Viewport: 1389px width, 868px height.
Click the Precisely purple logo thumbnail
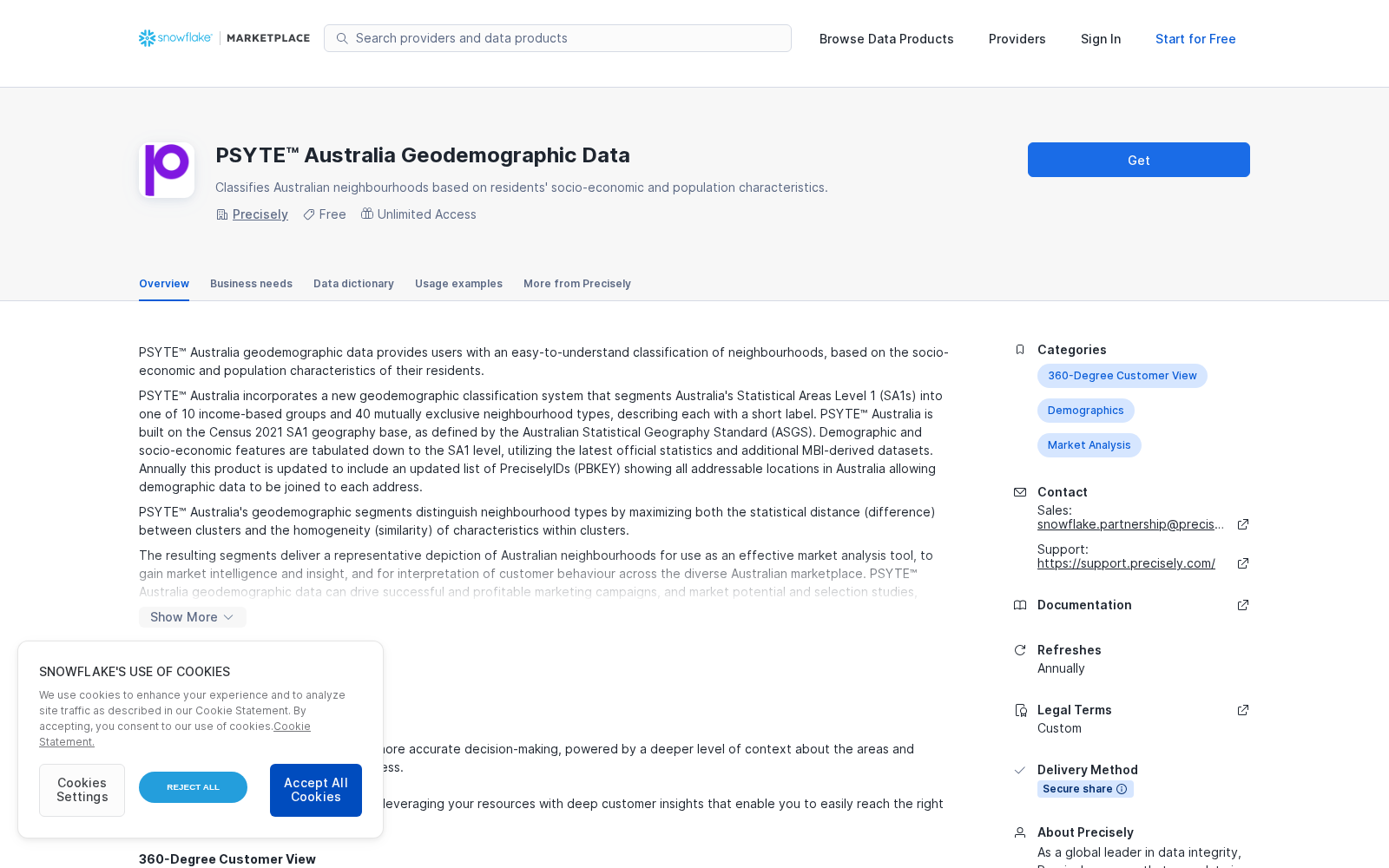(167, 170)
